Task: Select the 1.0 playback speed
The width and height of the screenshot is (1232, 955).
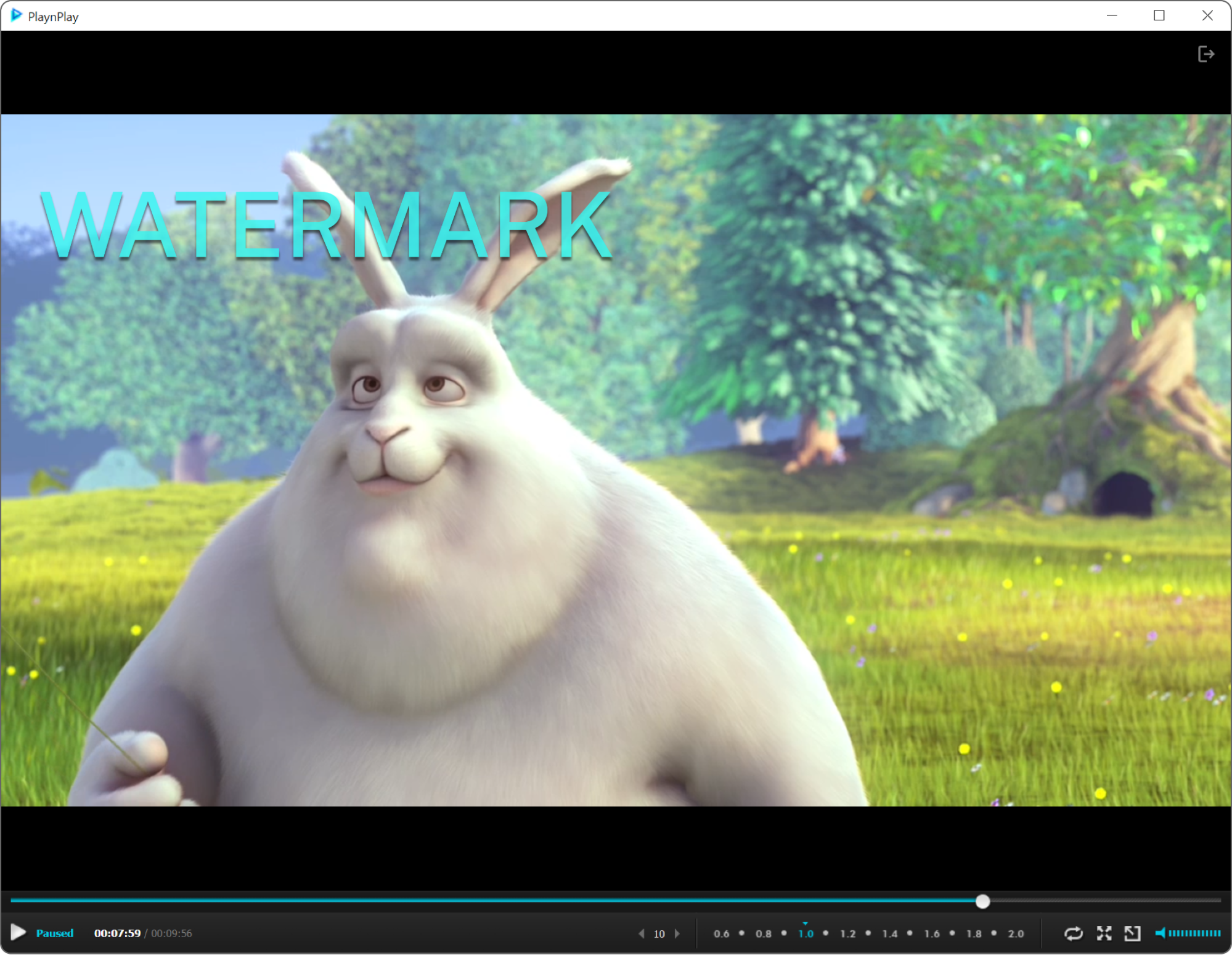Action: tap(806, 934)
